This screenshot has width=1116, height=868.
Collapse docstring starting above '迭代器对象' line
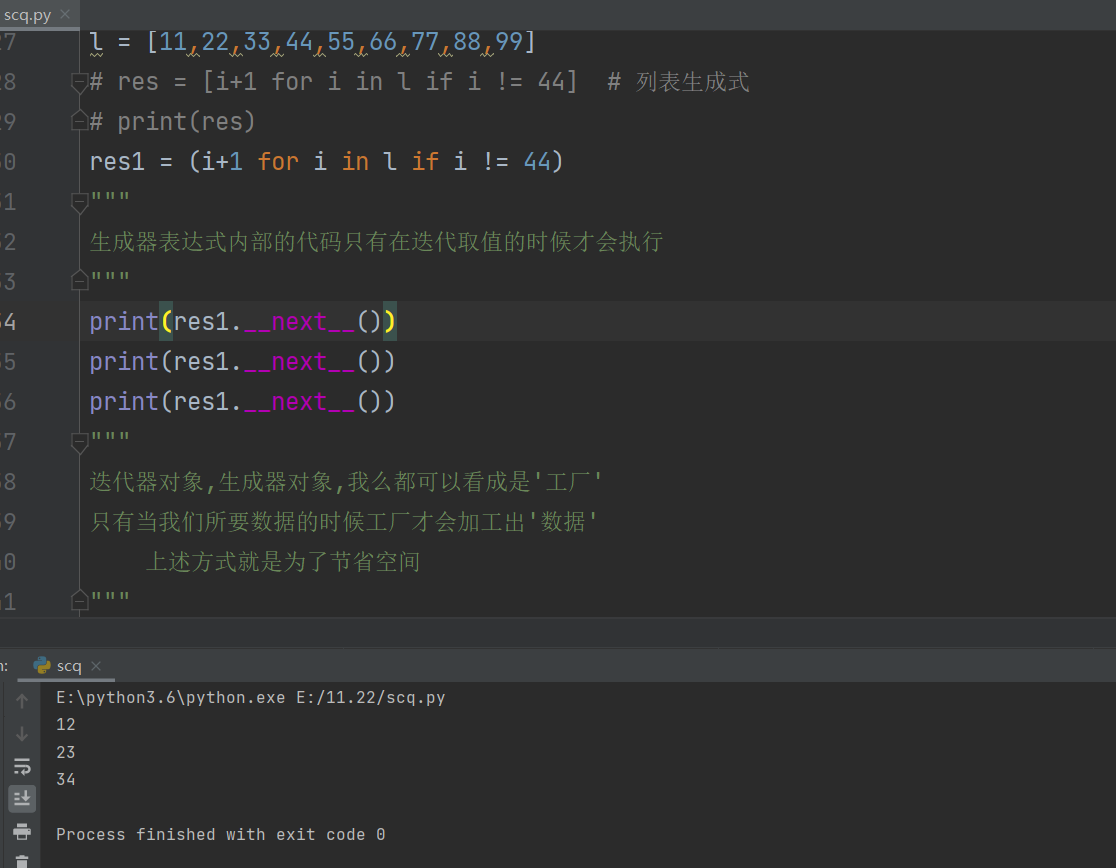[x=80, y=443]
